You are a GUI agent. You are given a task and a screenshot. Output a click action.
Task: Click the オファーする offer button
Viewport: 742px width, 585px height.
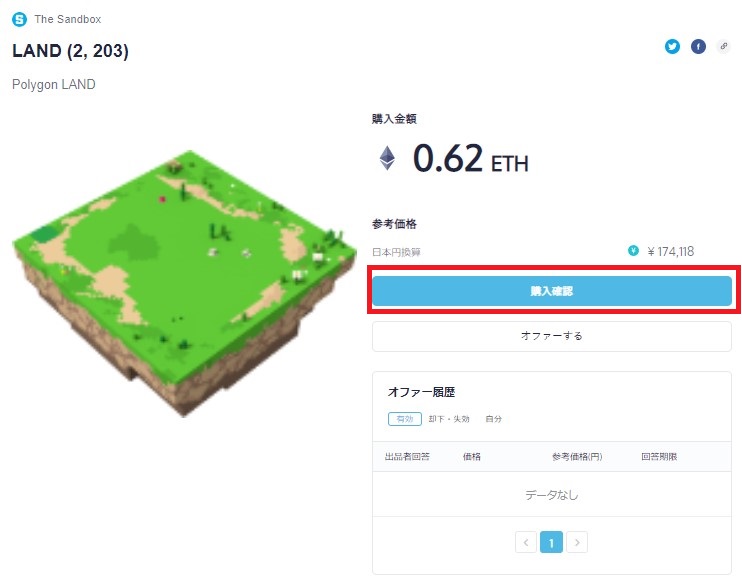[552, 336]
